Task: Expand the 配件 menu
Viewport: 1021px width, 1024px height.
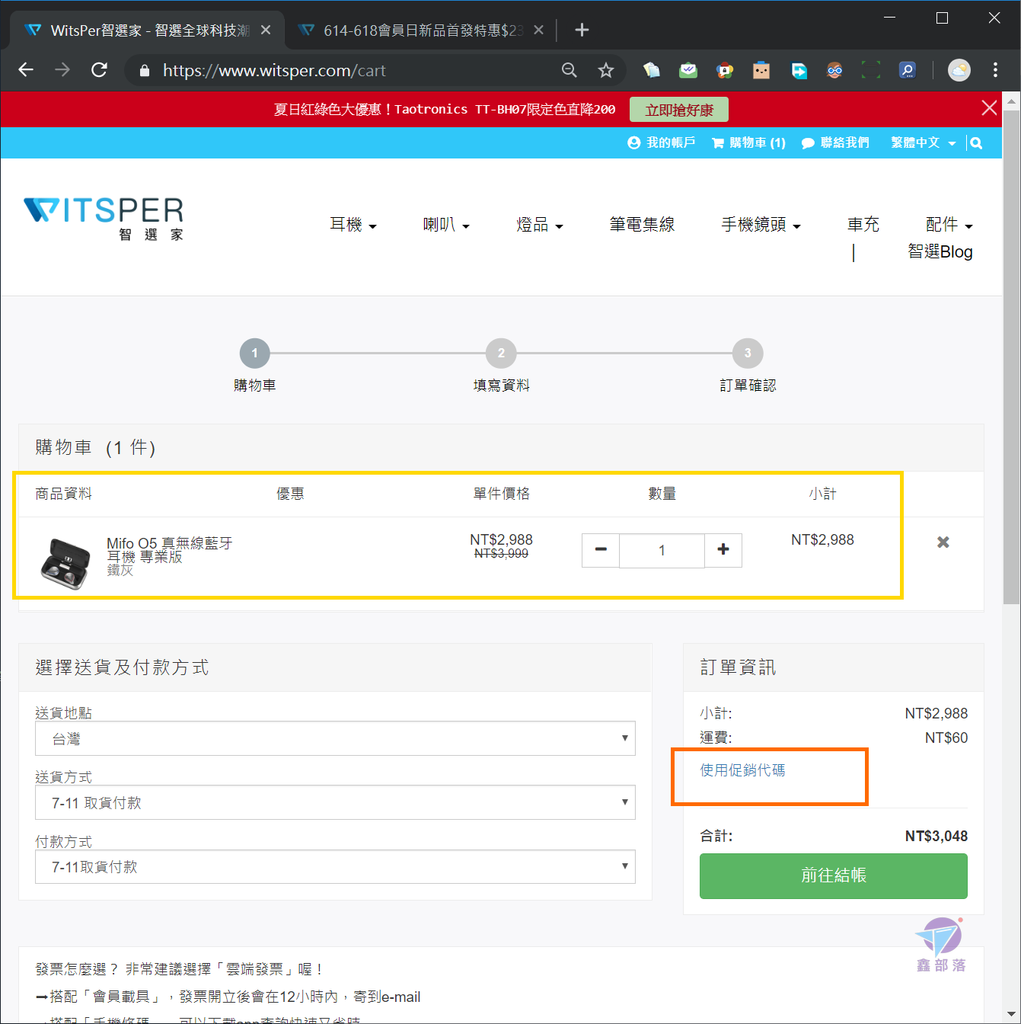Action: click(x=949, y=225)
